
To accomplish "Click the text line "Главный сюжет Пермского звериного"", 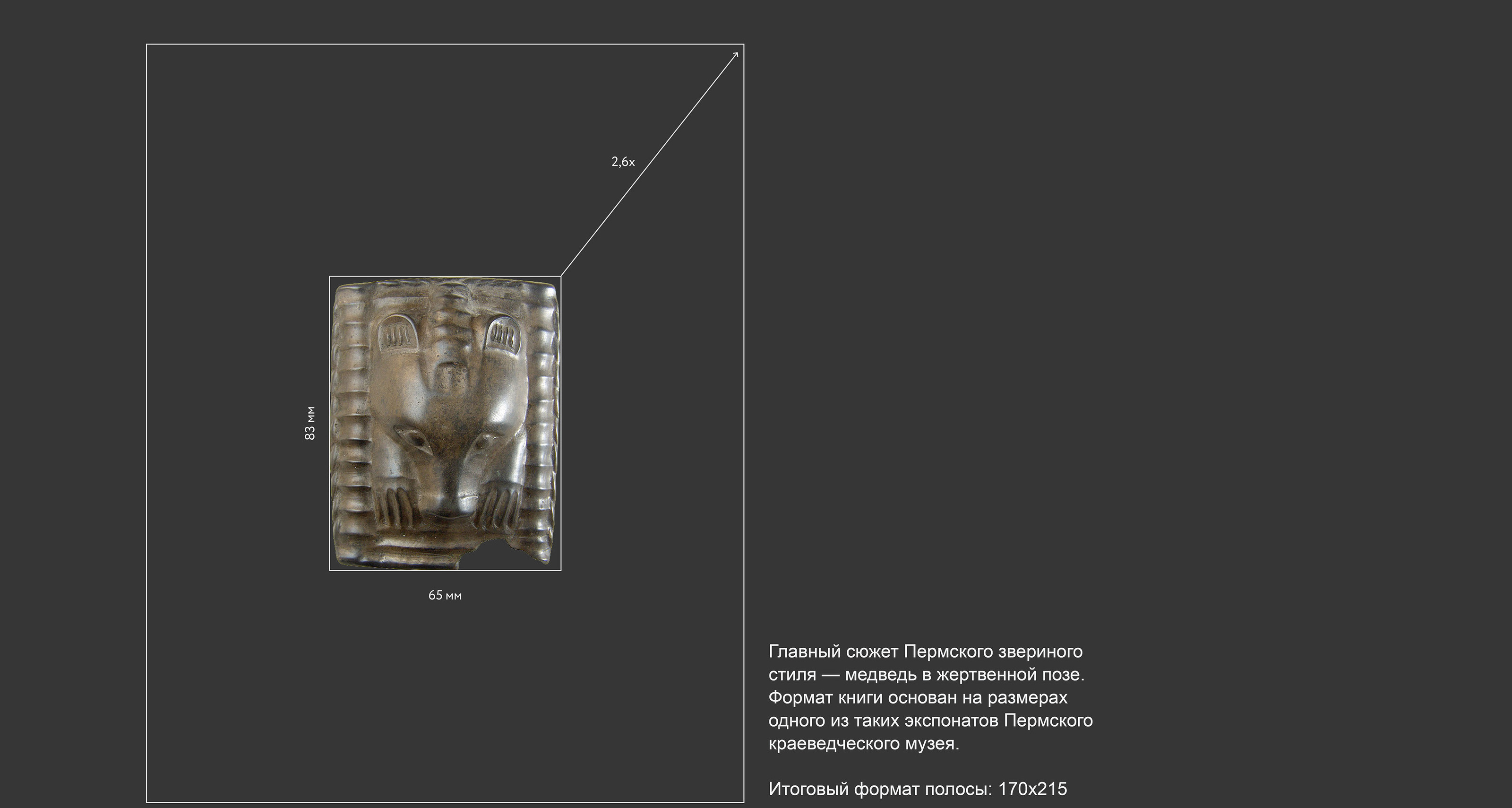I will pyautogui.click(x=926, y=652).
